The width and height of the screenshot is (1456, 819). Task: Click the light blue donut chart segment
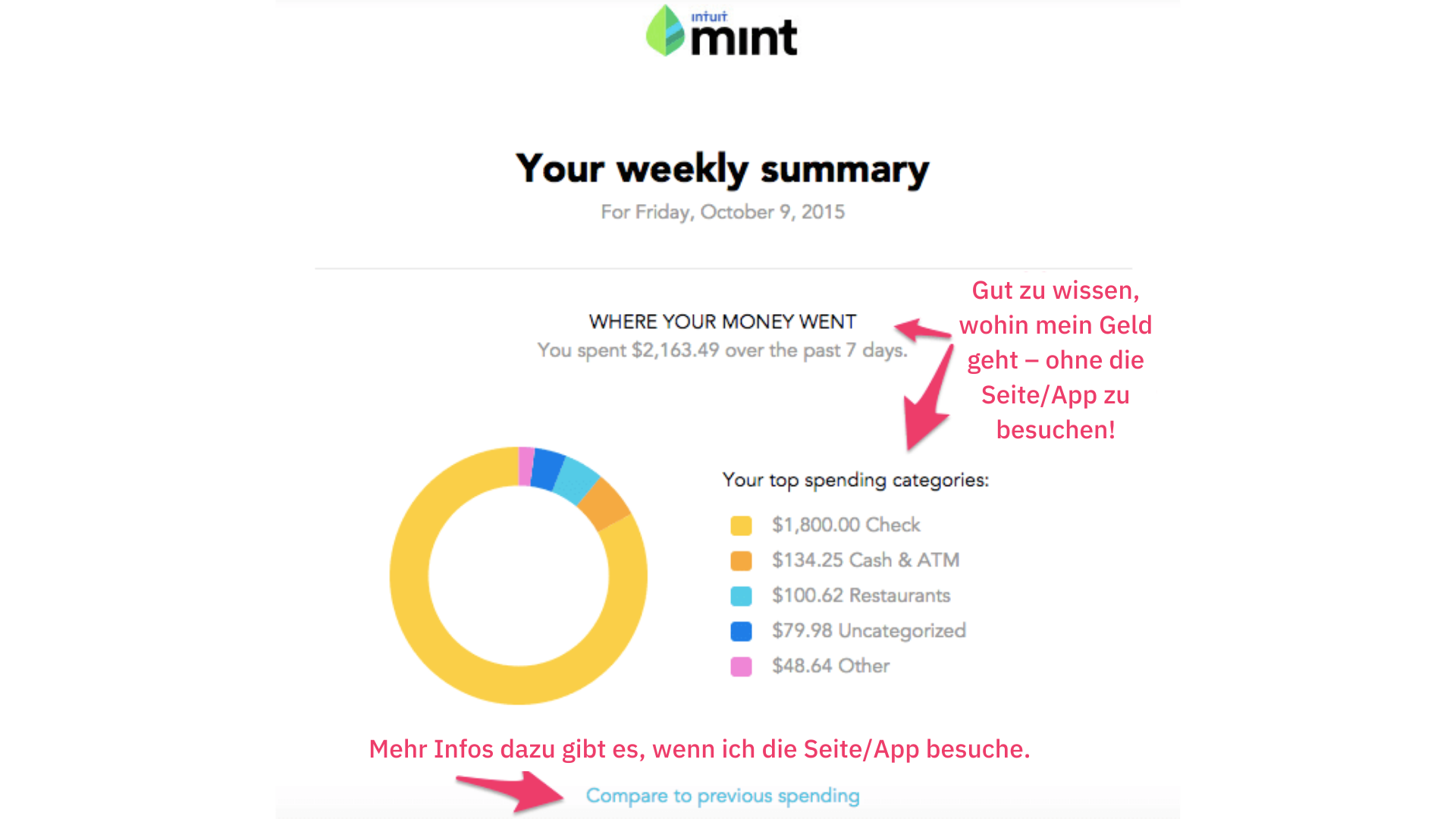576,480
